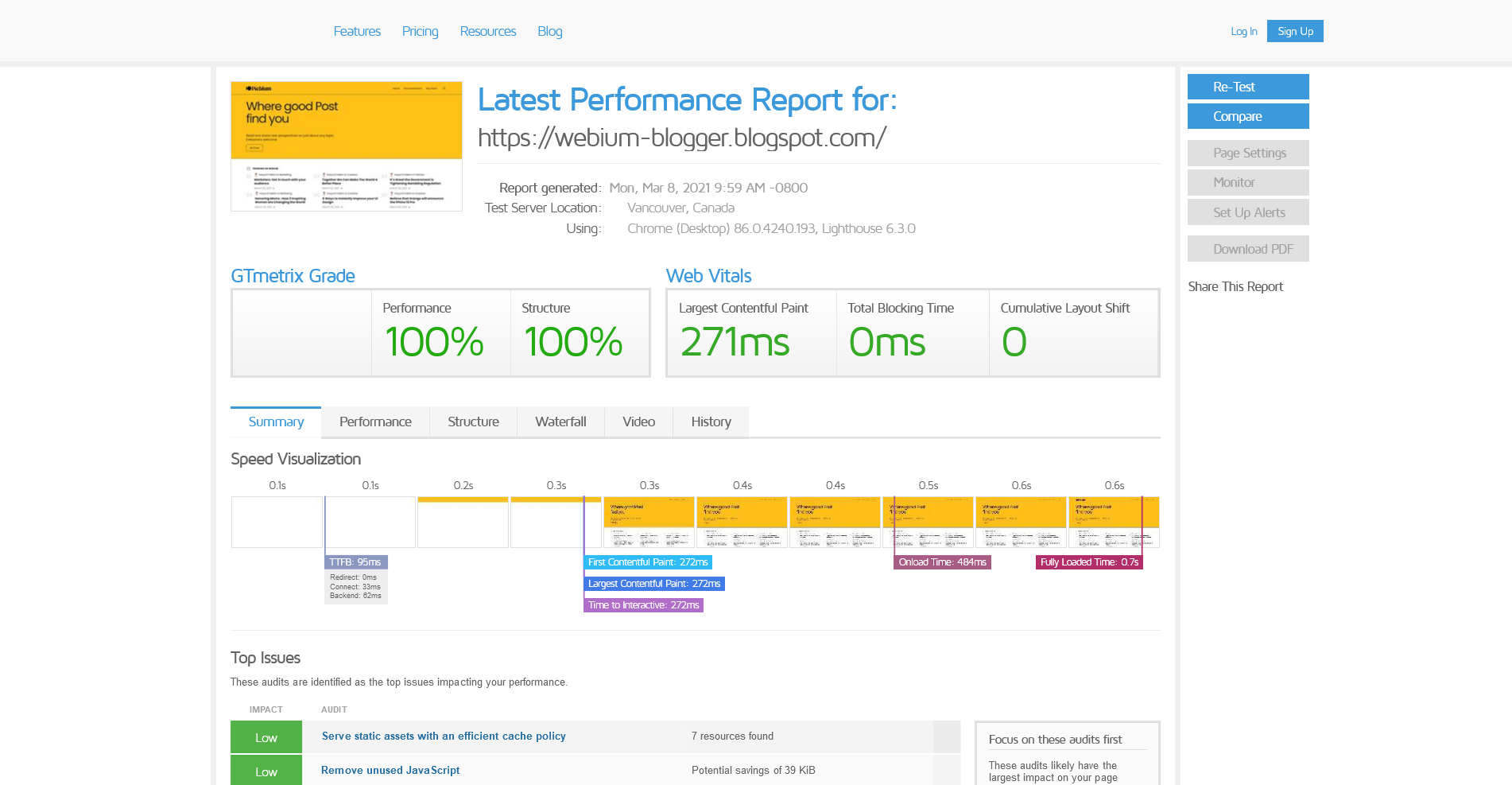Open the Blog from the top navigation
The image size is (1512, 785).
pos(549,31)
